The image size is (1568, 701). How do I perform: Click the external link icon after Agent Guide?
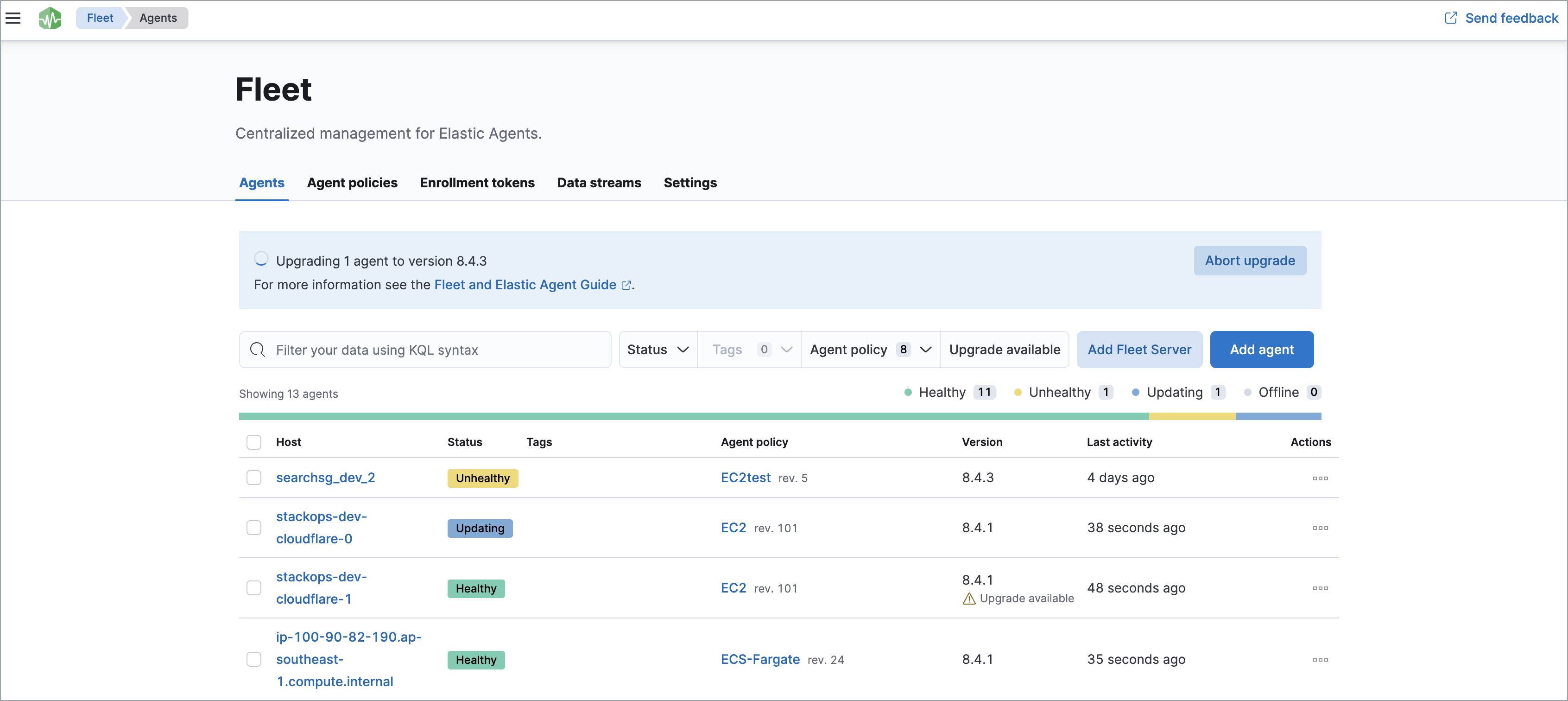point(626,285)
